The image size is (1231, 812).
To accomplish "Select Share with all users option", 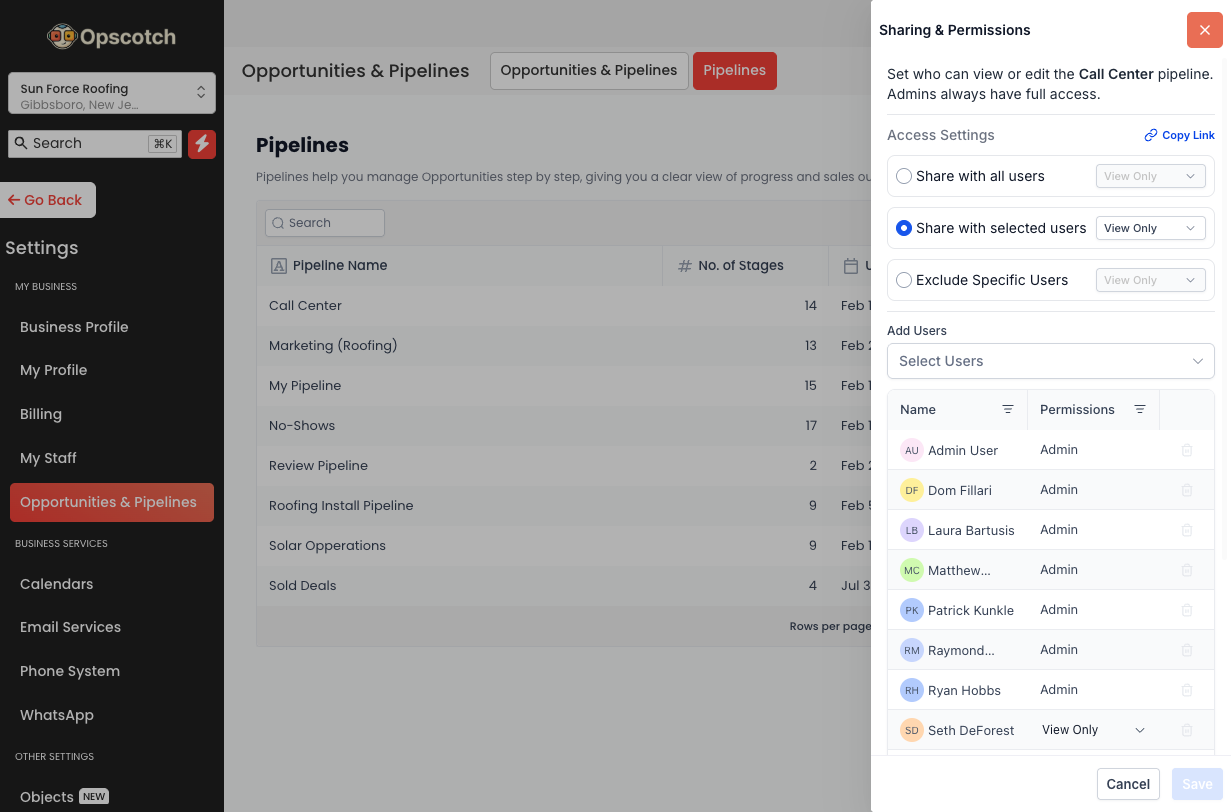I will click(x=904, y=176).
